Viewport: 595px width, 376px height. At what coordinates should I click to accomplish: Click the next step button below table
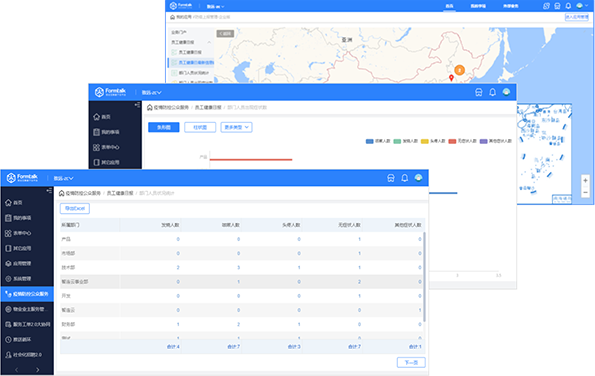pos(411,362)
